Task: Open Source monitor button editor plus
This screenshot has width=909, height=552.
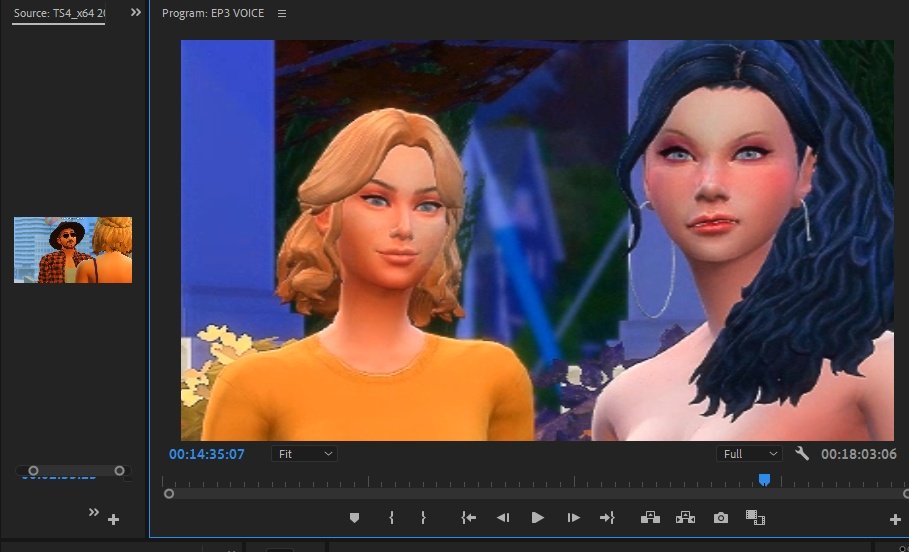Action: tap(114, 520)
